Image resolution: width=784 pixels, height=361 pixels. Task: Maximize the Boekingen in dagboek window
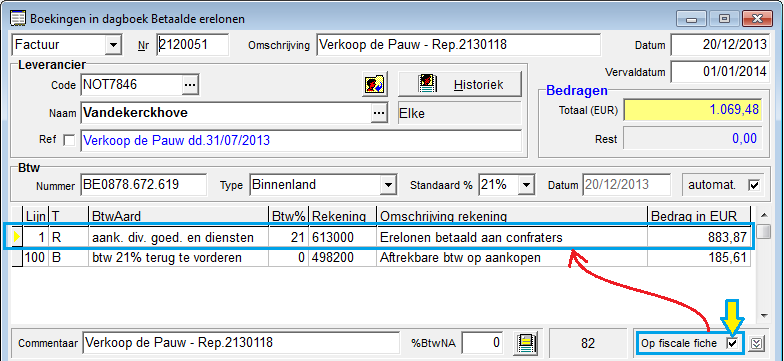point(724,19)
